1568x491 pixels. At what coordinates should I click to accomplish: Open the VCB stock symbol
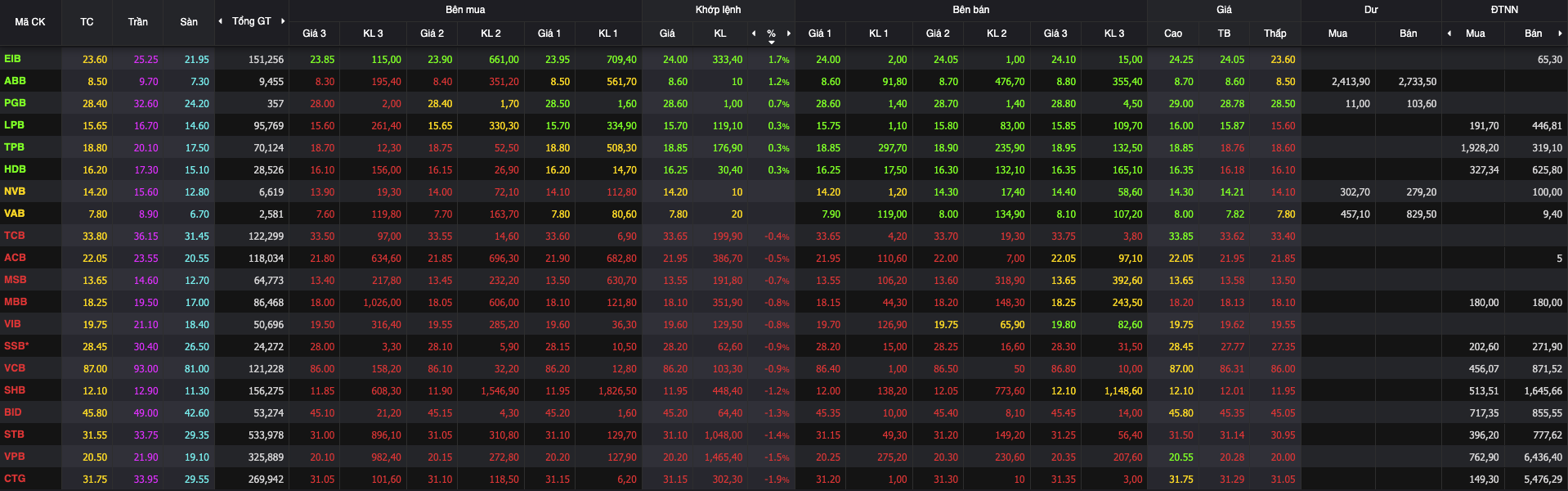tap(15, 368)
